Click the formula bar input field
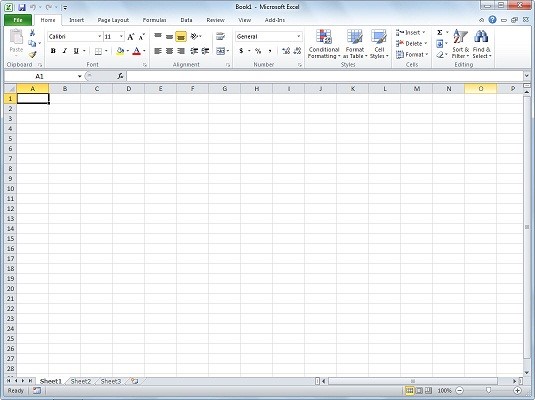Screen dimensions: 535x400 click(x=324, y=76)
